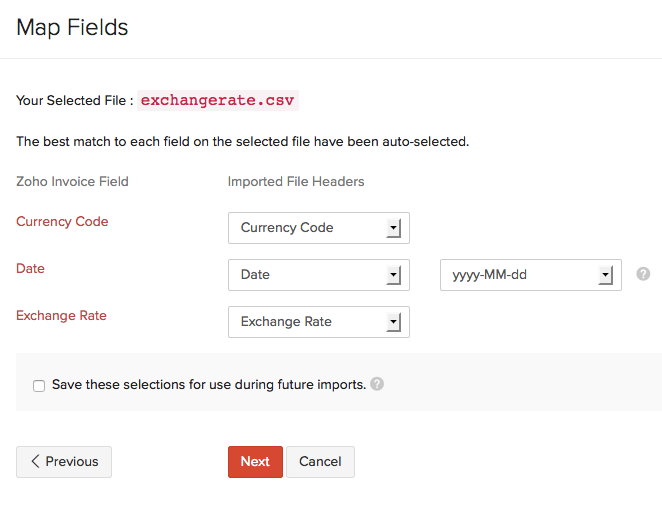Open the Currency Code header dropdown

coord(318,228)
